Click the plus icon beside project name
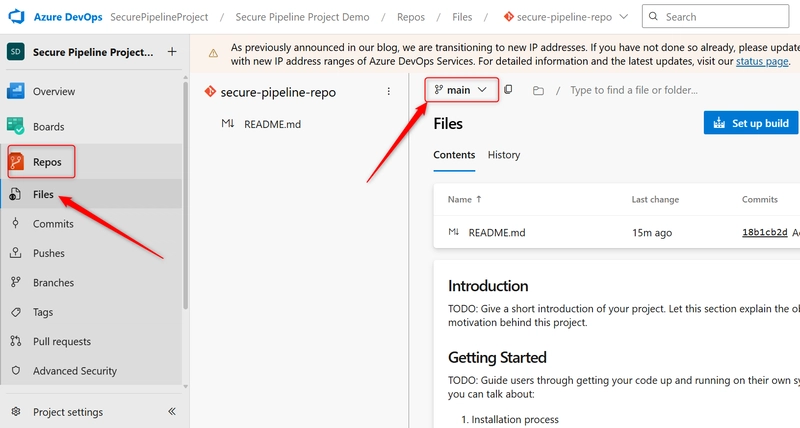800x428 pixels. 172,52
